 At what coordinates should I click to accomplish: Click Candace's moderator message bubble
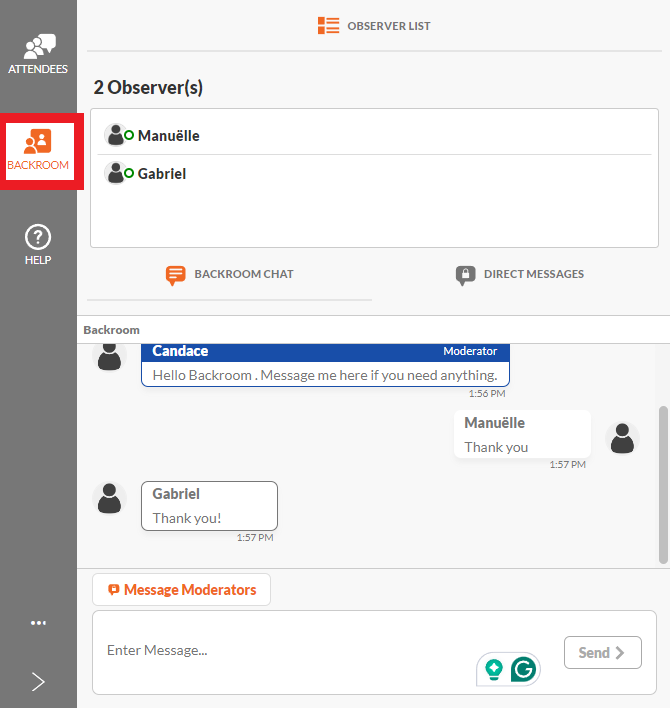point(326,365)
